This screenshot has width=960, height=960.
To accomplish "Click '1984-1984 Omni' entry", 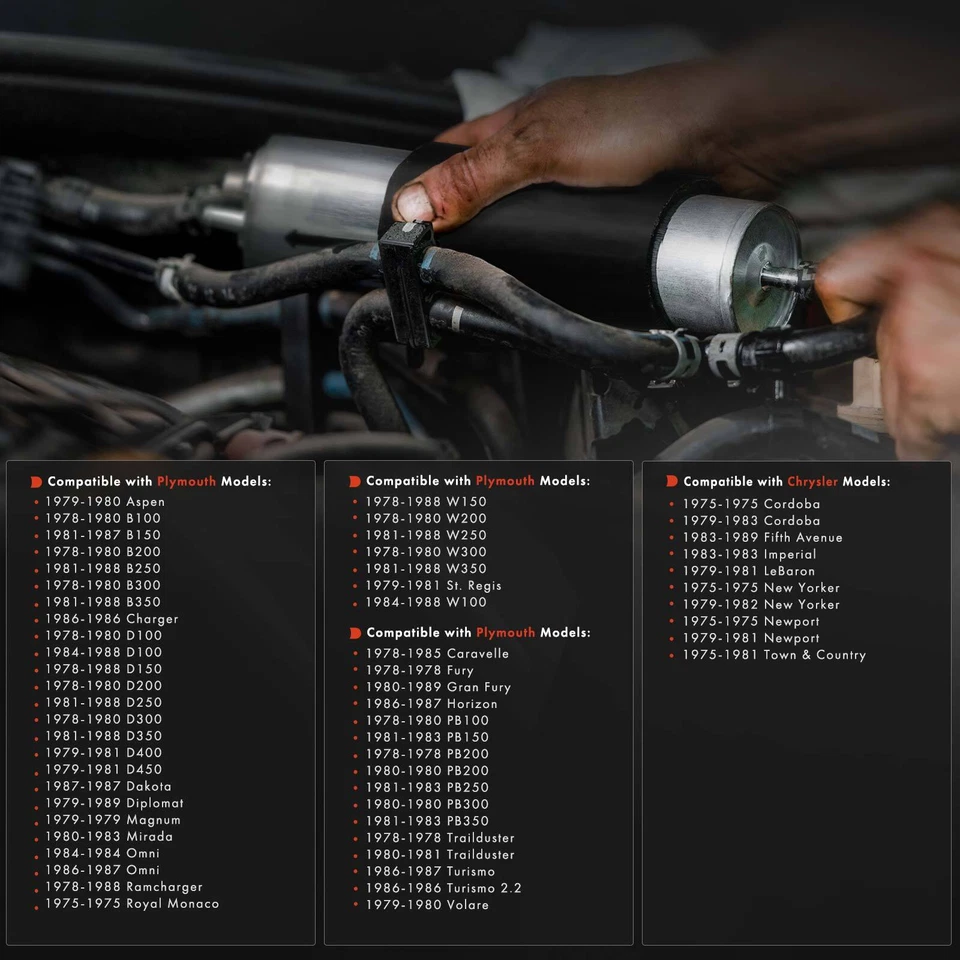I will [102, 853].
